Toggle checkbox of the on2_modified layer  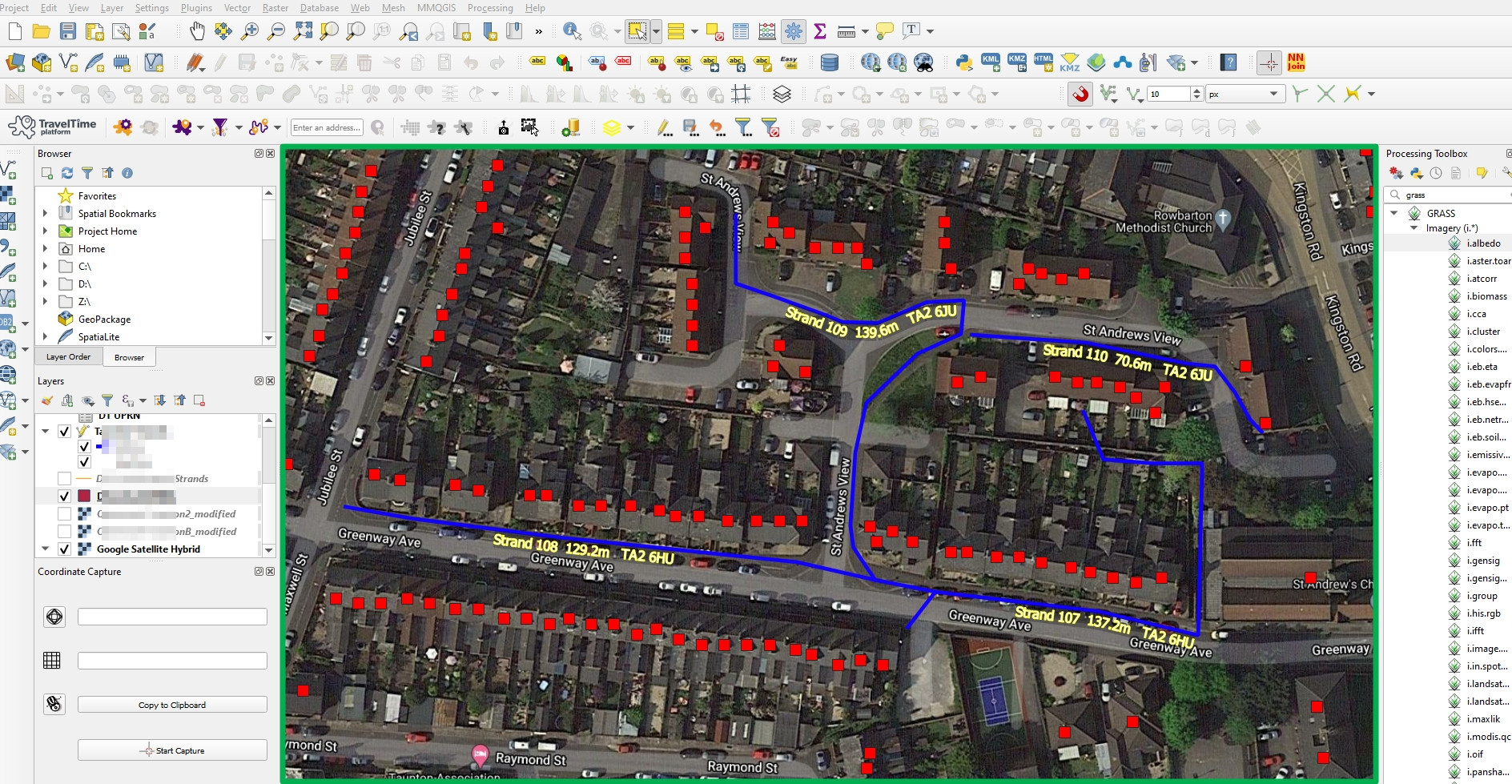point(65,514)
